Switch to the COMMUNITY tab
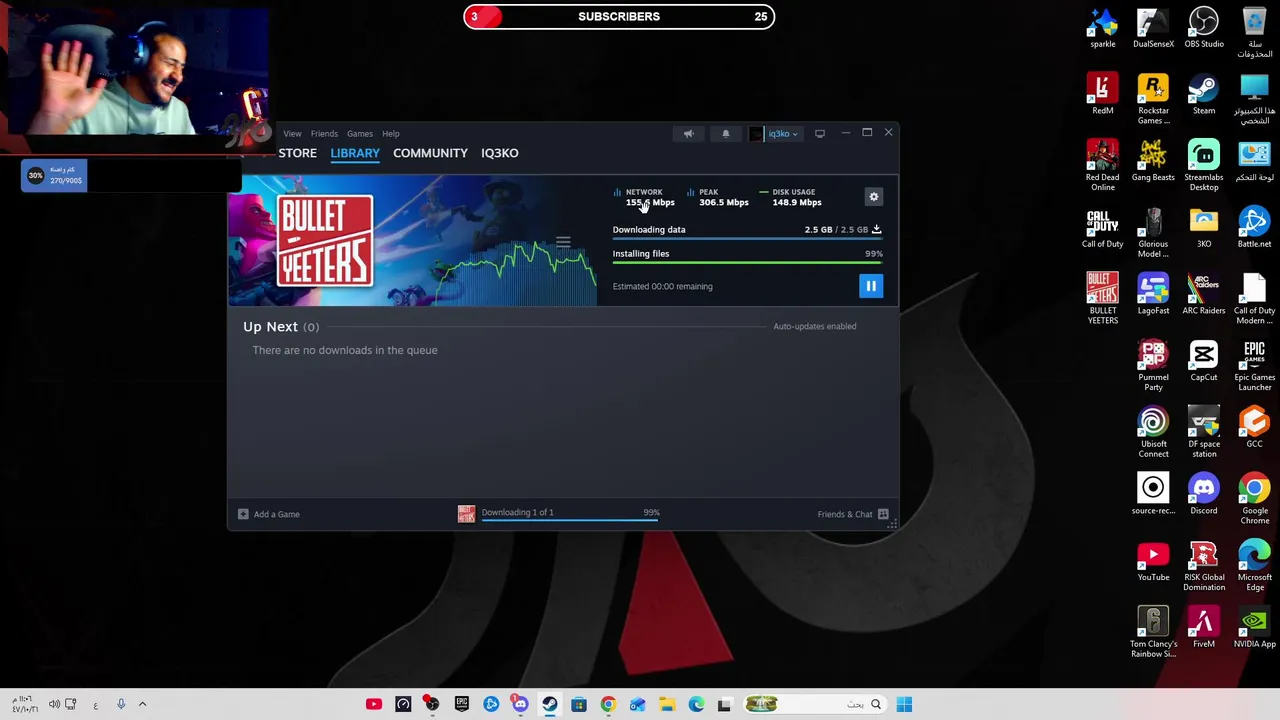 click(430, 153)
